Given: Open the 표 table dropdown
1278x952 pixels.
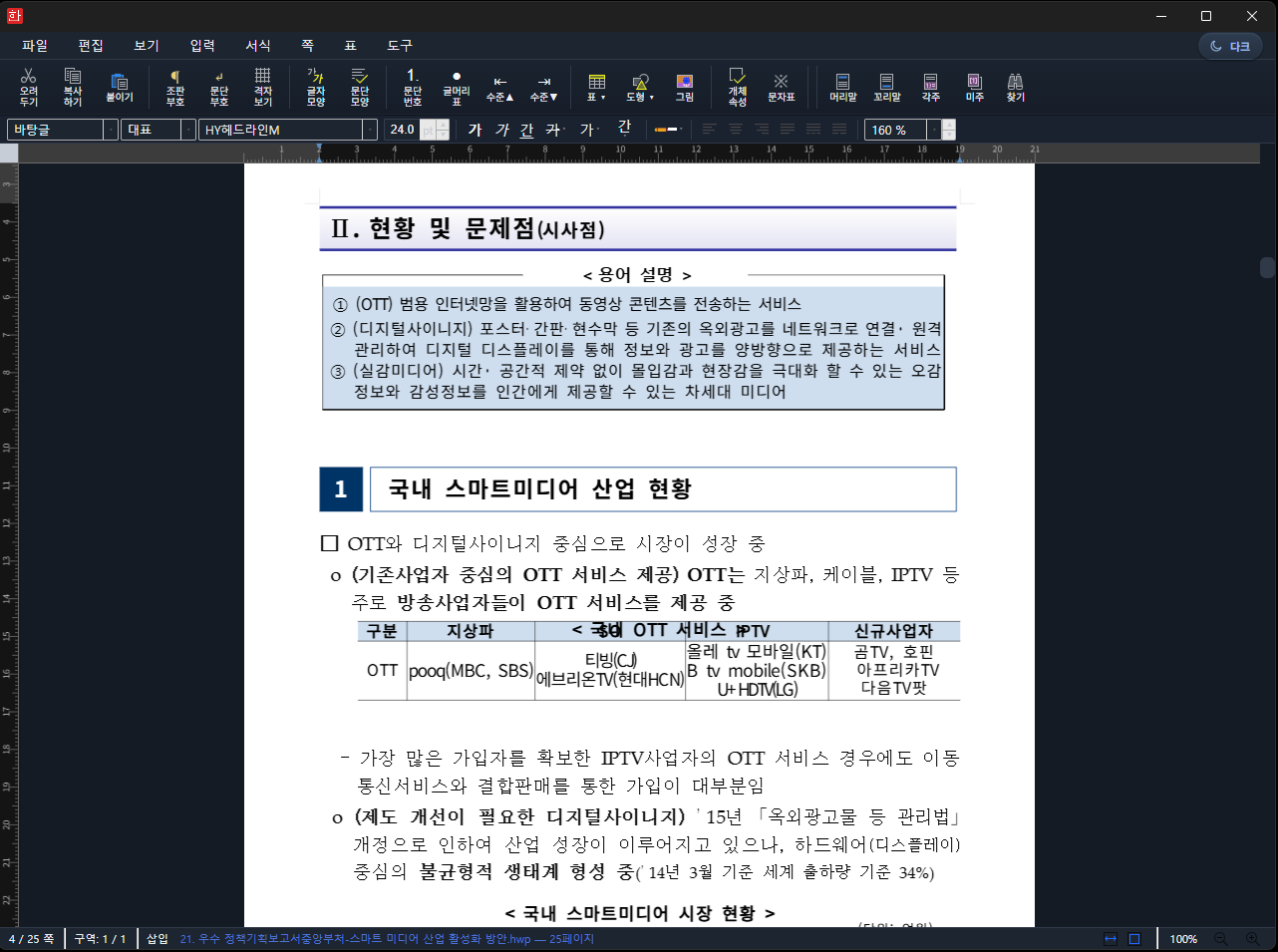Looking at the screenshot, I should click(x=597, y=87).
